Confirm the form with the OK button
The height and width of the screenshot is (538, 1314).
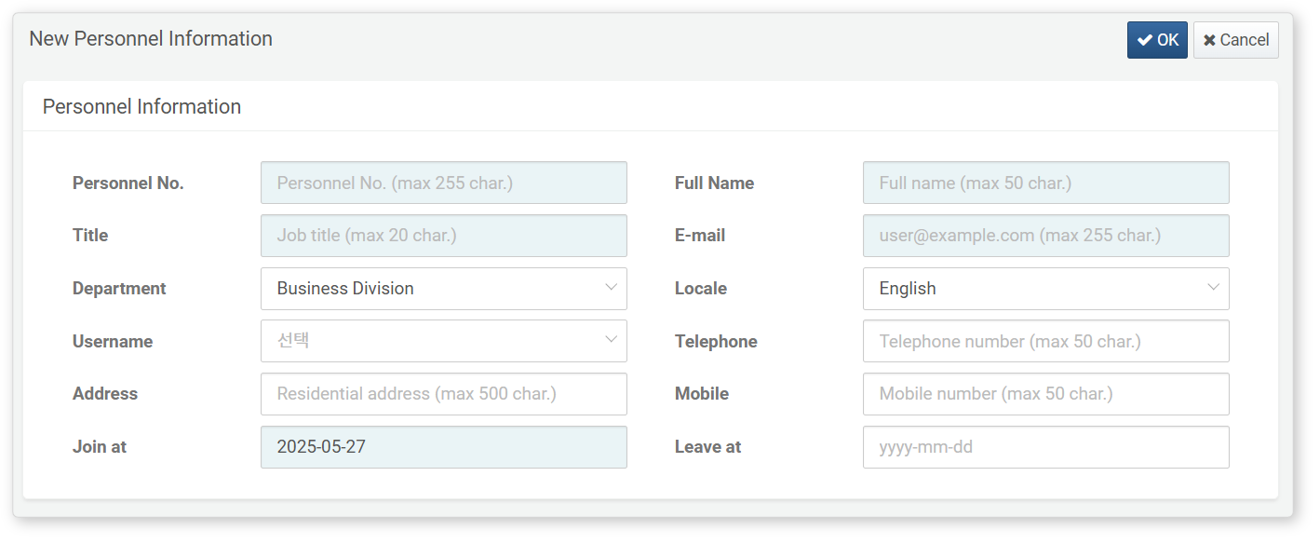click(1157, 40)
